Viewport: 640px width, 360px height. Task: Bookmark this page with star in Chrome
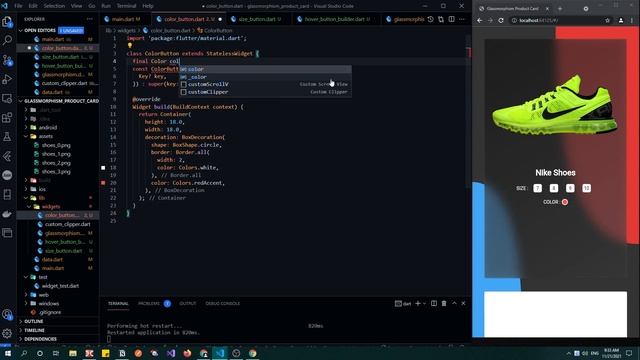[x=607, y=20]
